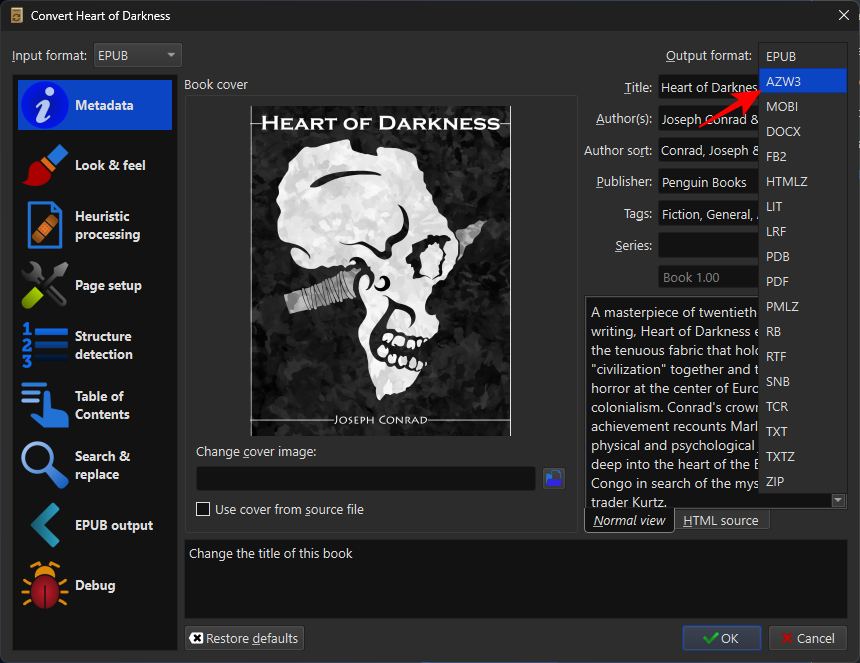
Task: Open the Debug bug icon
Action: [x=45, y=585]
